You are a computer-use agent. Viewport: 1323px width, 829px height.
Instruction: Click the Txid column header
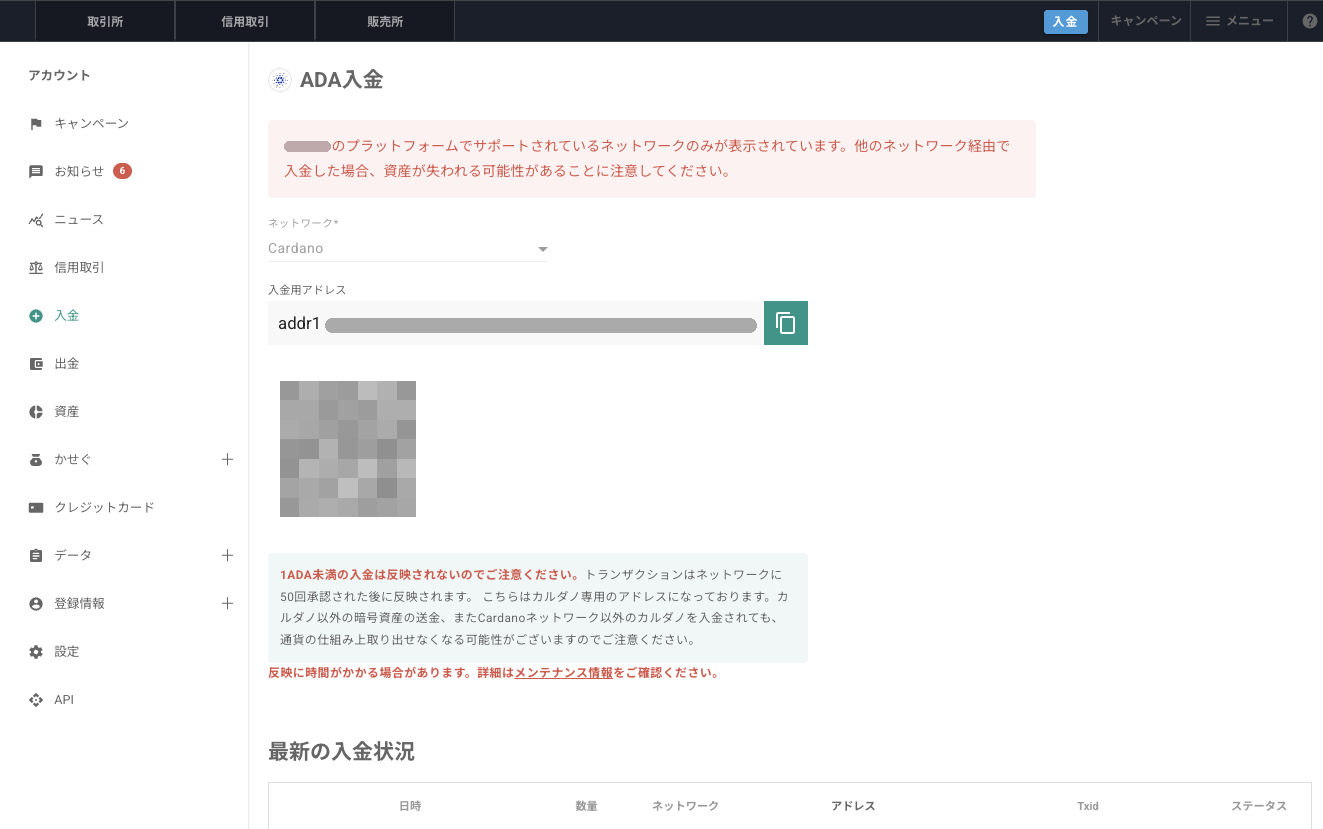1088,806
